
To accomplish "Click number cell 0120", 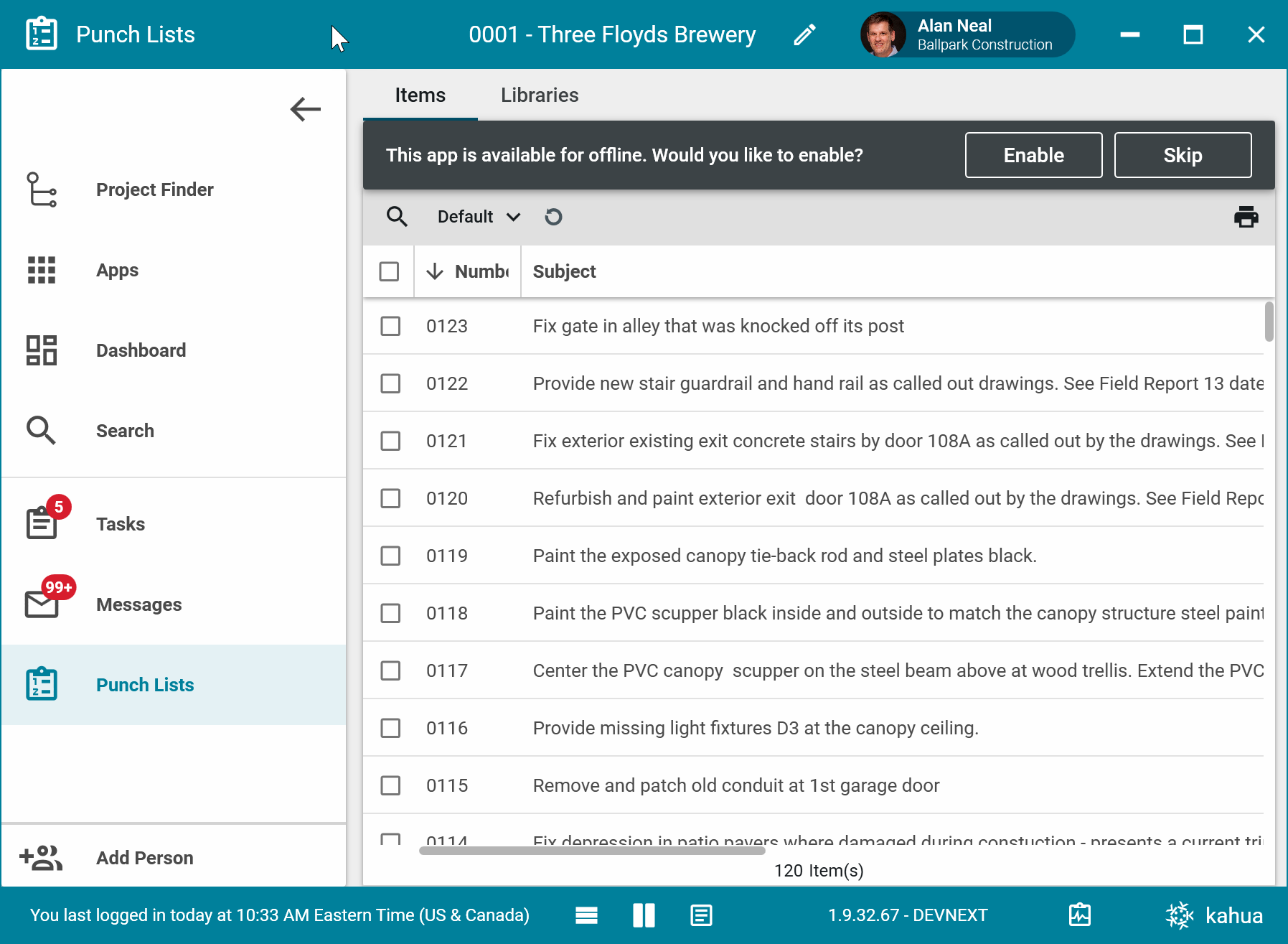I will [x=447, y=498].
